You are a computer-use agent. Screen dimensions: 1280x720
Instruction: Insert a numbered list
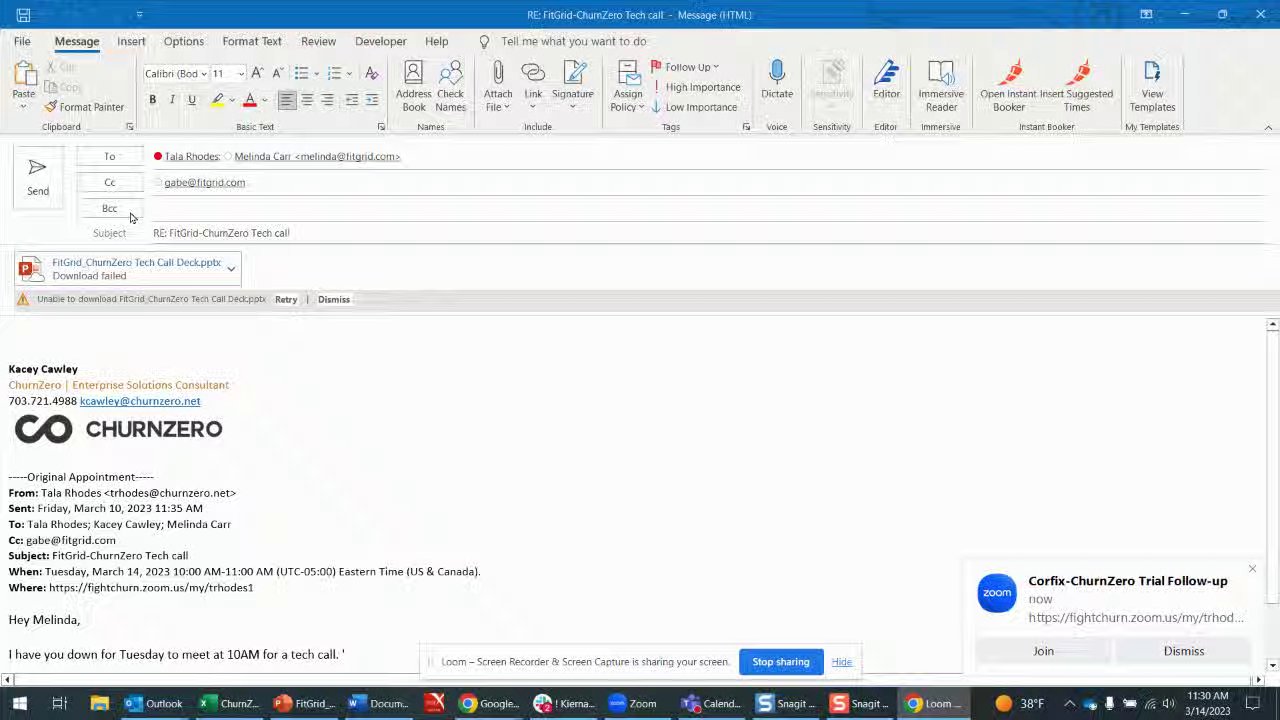coord(334,73)
